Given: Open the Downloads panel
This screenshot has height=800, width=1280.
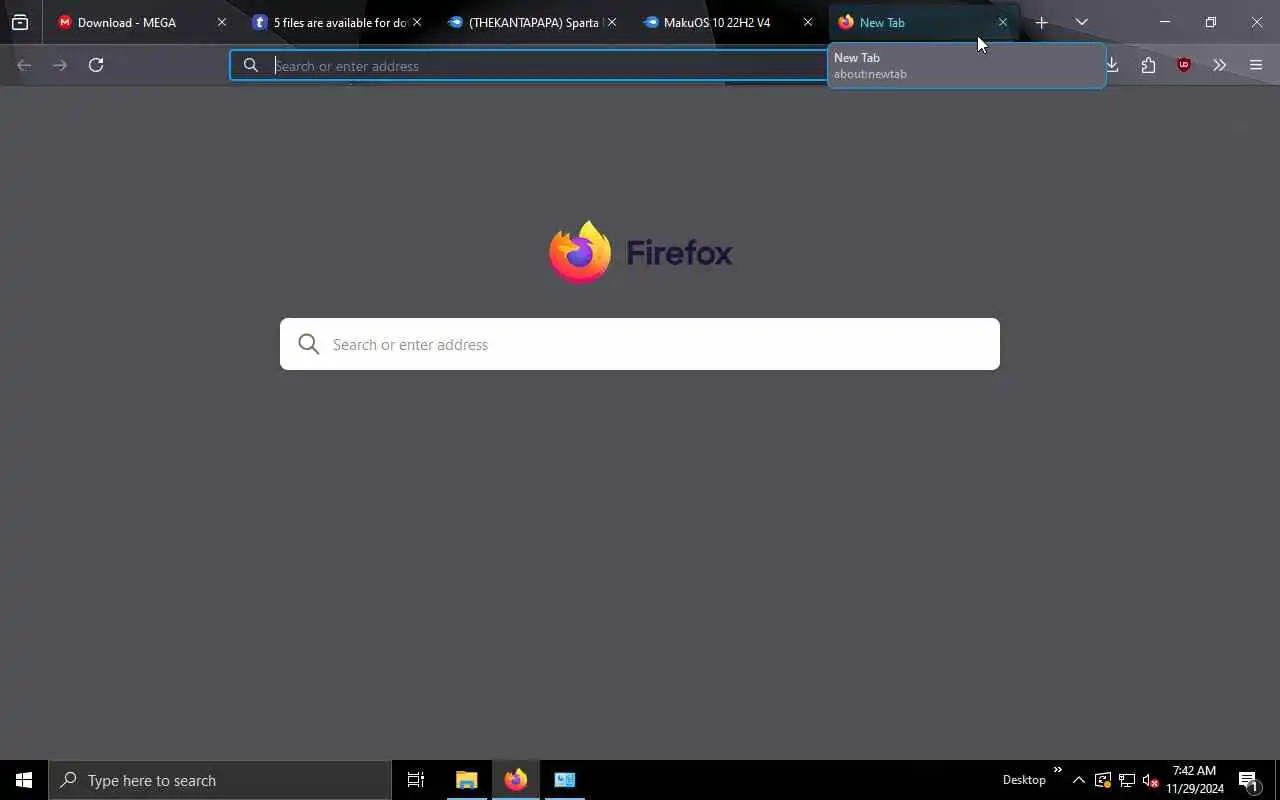Looking at the screenshot, I should pyautogui.click(x=1112, y=65).
